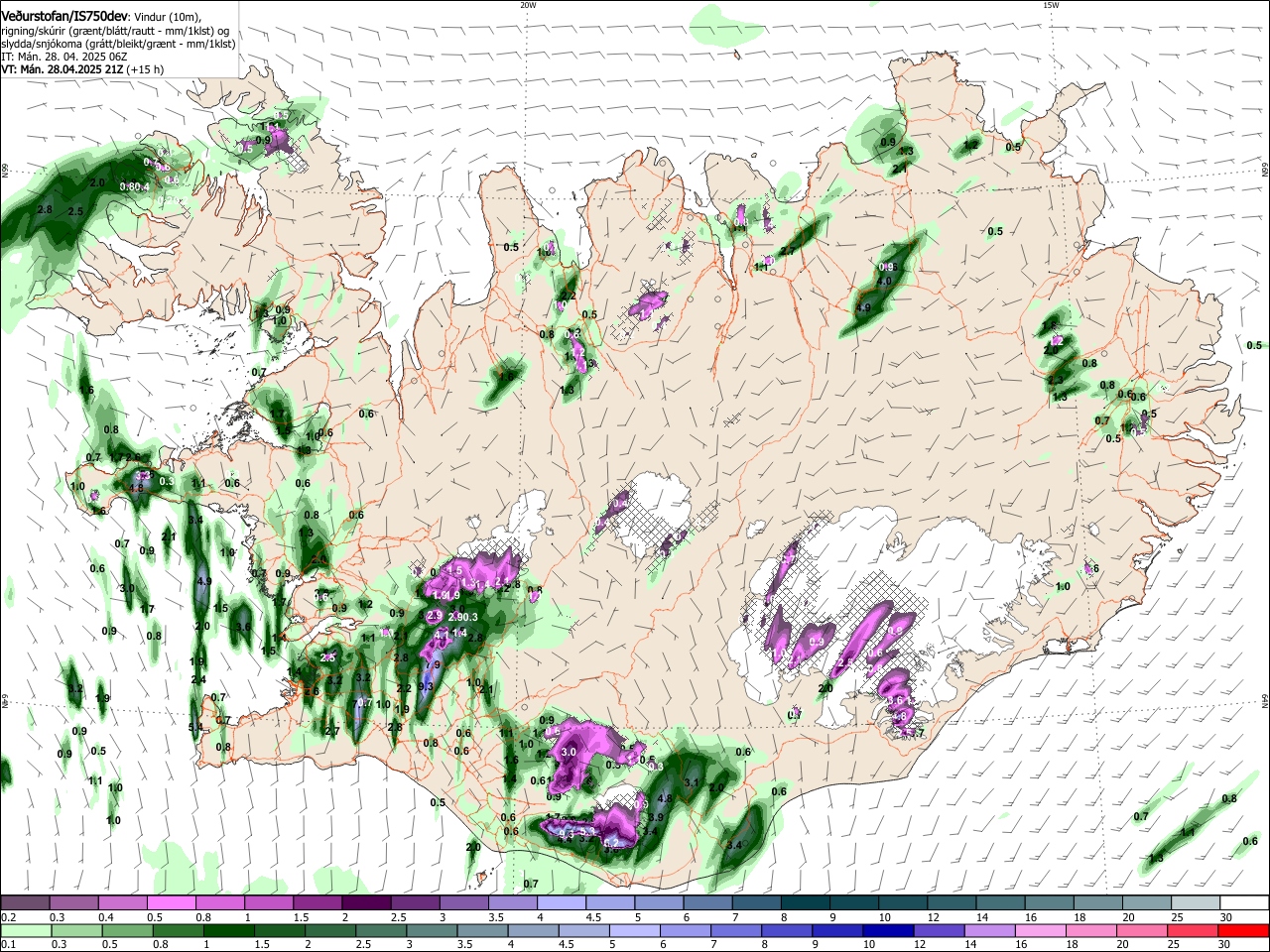
Task: Choose the 2.5–3 swatch in bottom legend row
Action: tap(382, 930)
